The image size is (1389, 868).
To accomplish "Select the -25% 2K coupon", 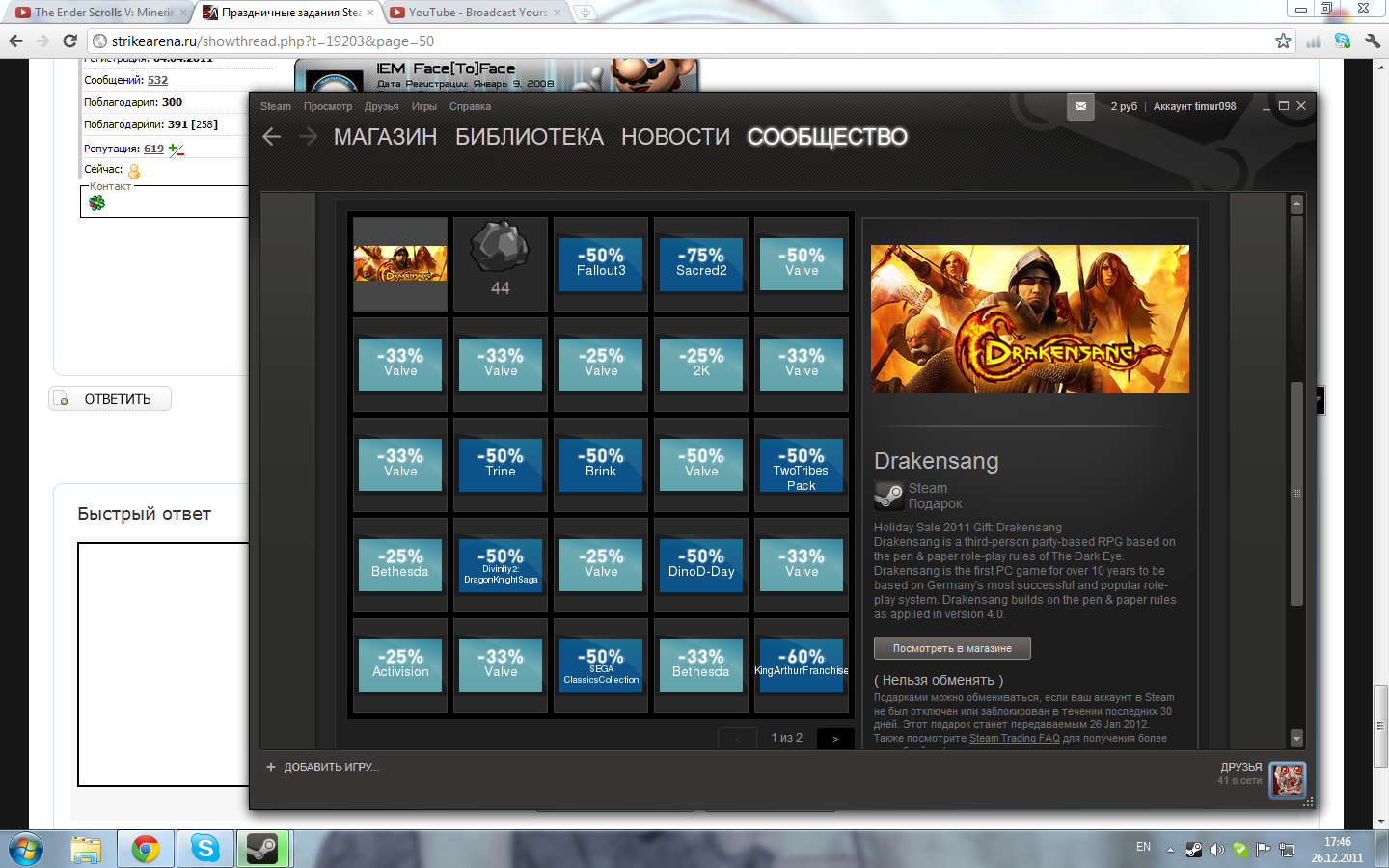I will 701,364.
